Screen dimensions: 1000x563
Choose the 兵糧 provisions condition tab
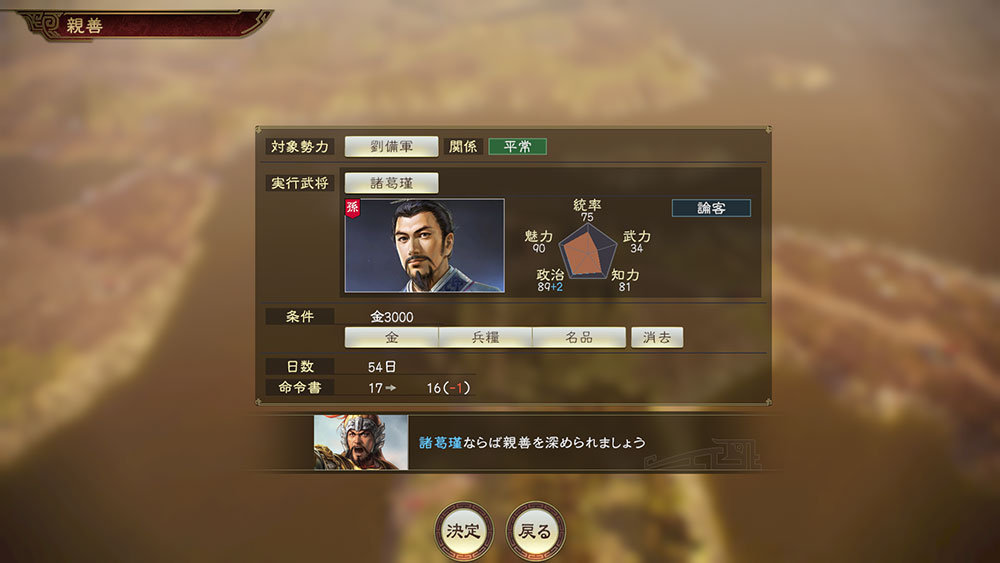(485, 337)
